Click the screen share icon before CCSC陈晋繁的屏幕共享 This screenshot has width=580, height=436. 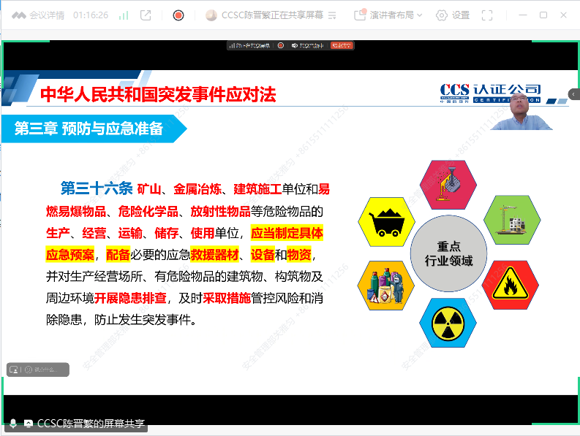[28, 423]
